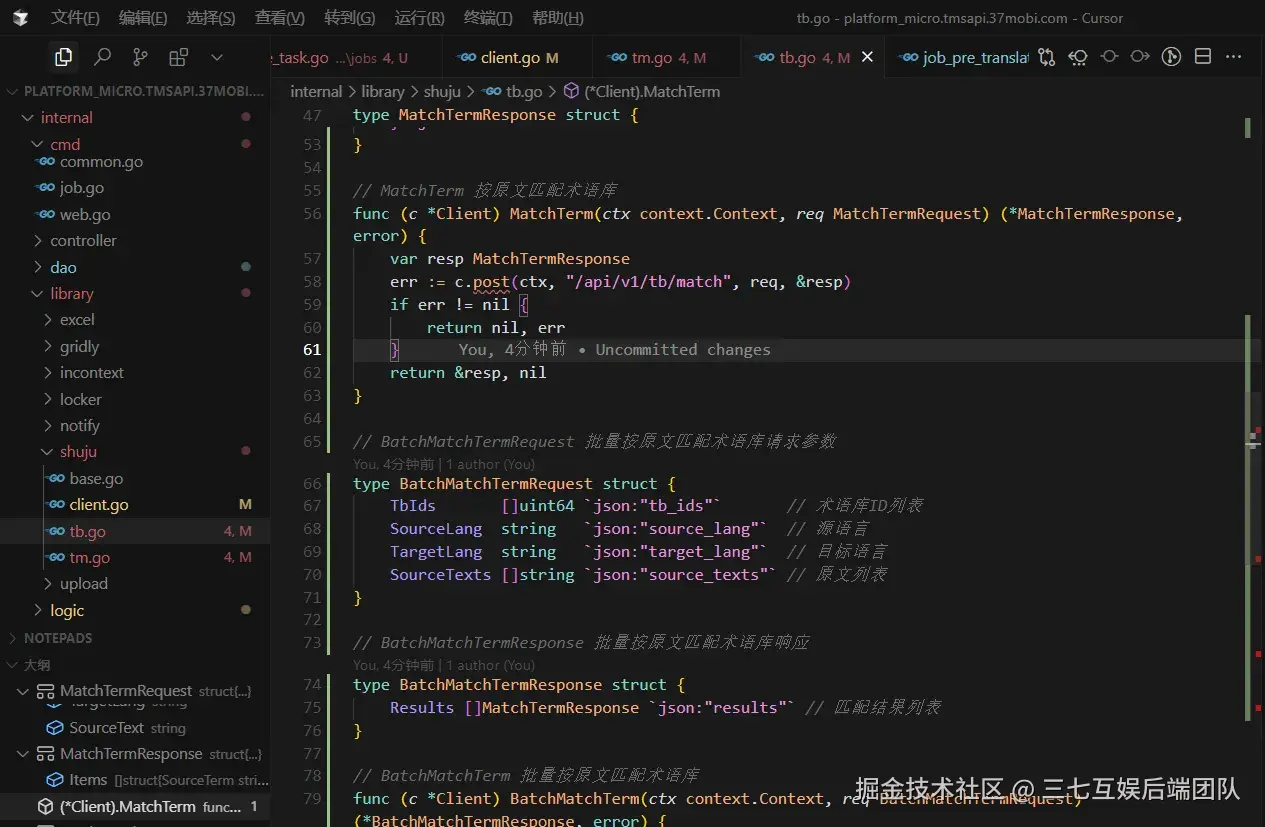Collapse MatchTermResponse in the outline

[x=23, y=754]
